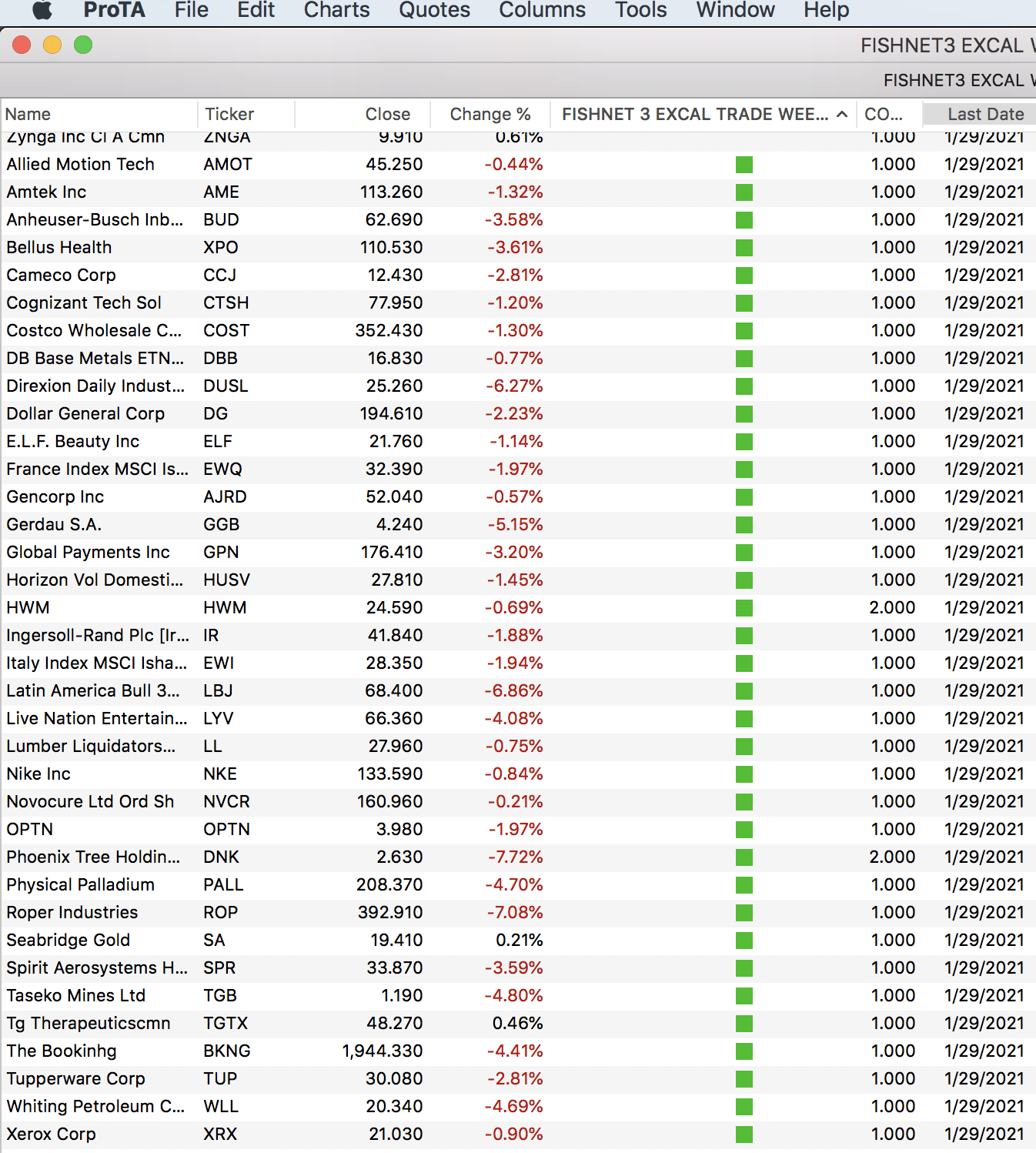Click the green signal square for Costco Wholesale
This screenshot has width=1036, height=1153.
point(744,331)
